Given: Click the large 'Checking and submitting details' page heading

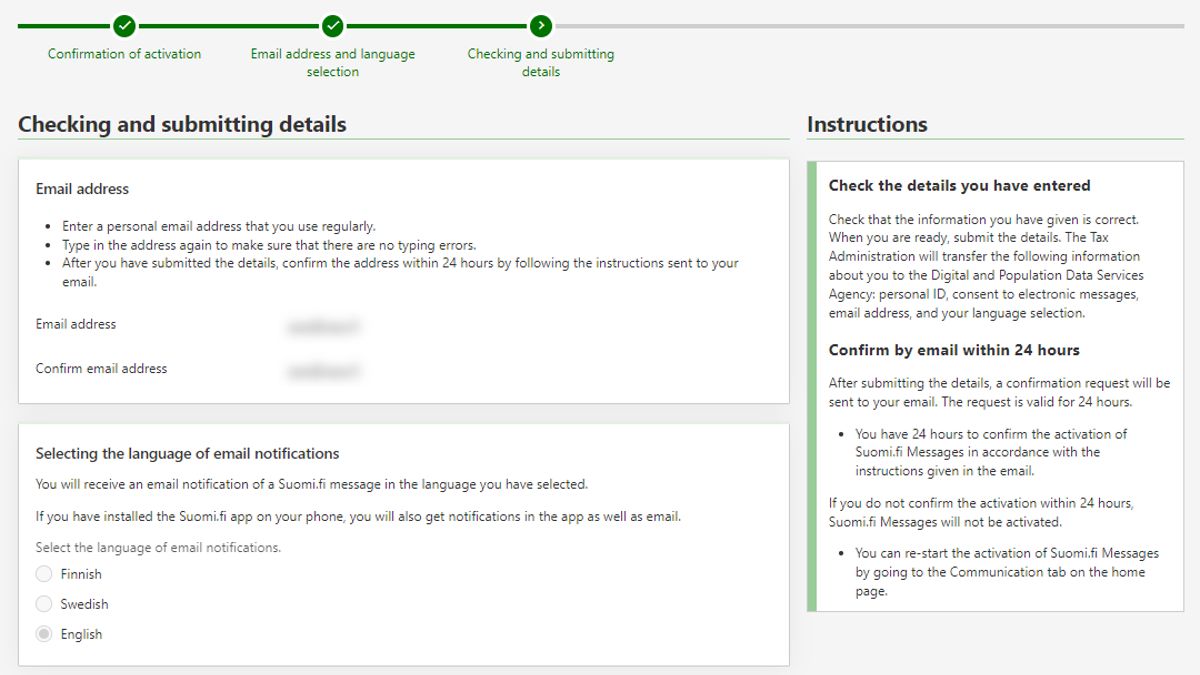Looking at the screenshot, I should coord(182,125).
